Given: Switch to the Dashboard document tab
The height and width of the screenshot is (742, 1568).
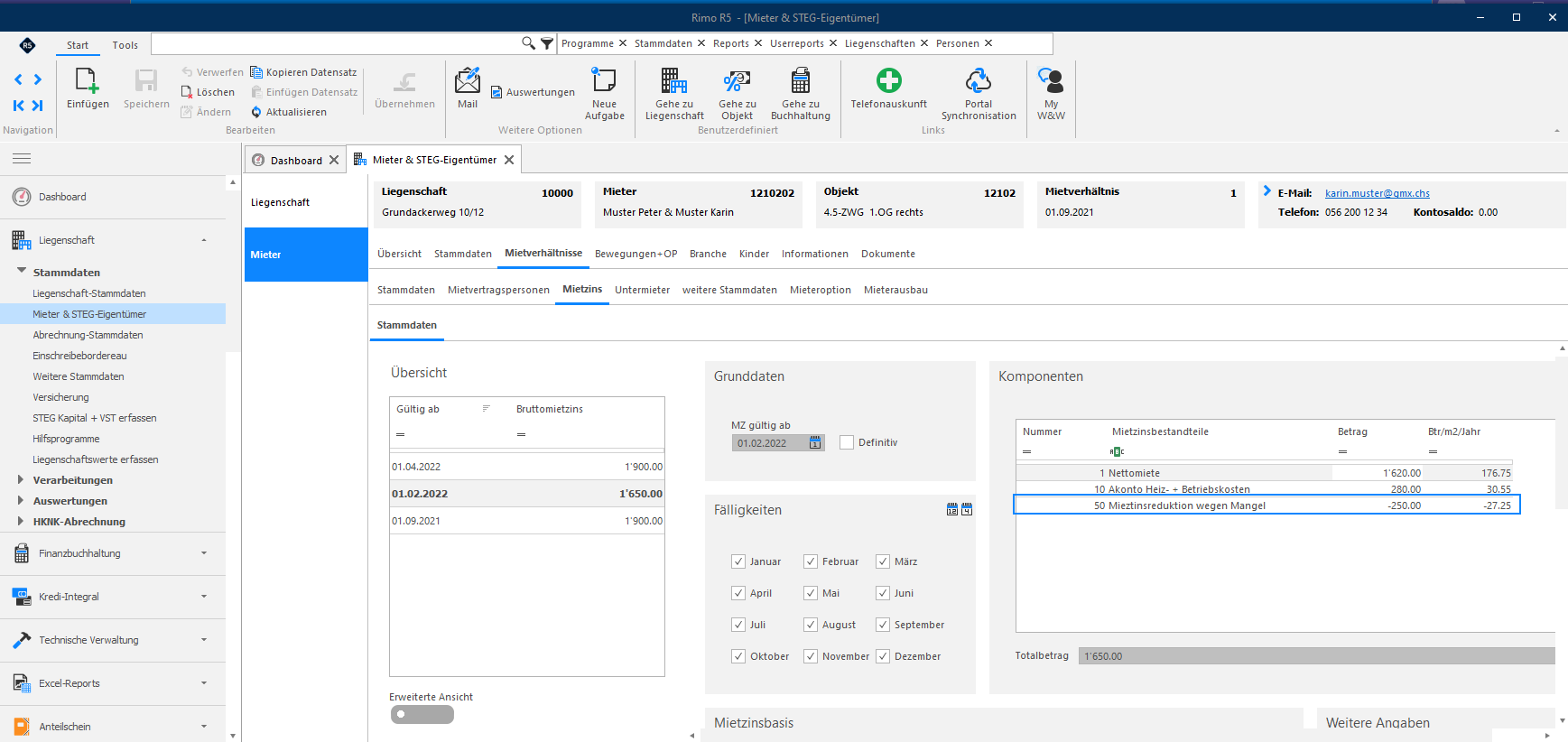Looking at the screenshot, I should (x=296, y=161).
